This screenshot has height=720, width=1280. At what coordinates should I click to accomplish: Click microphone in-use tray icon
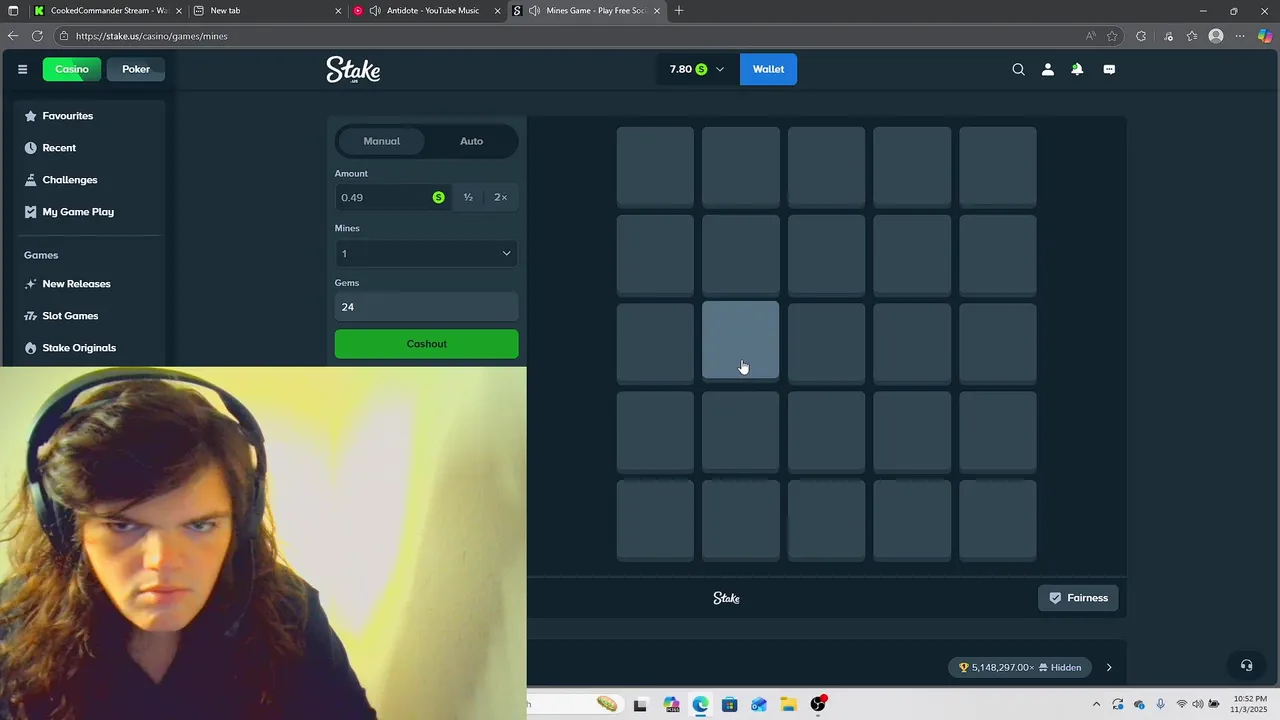(1160, 705)
